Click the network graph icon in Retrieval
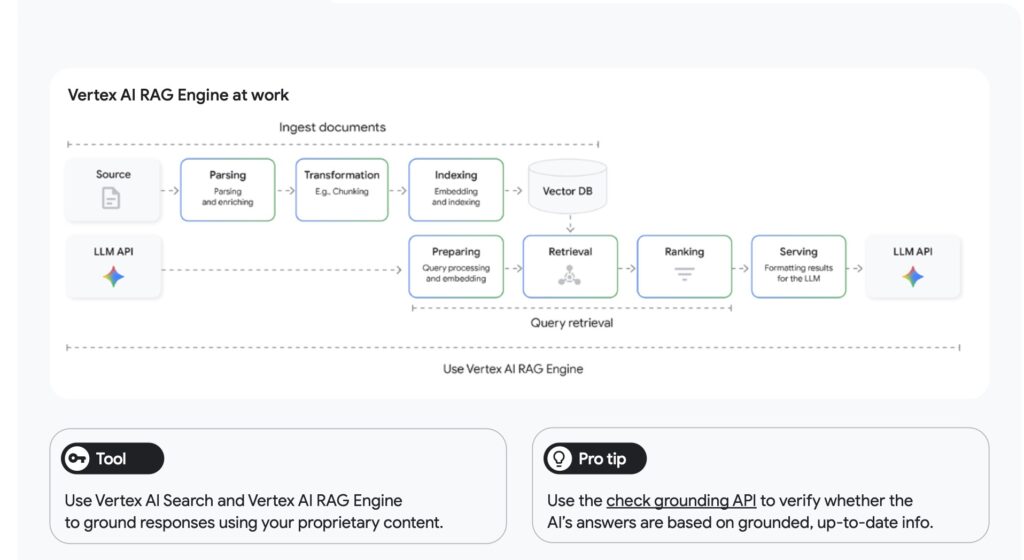 [x=570, y=277]
